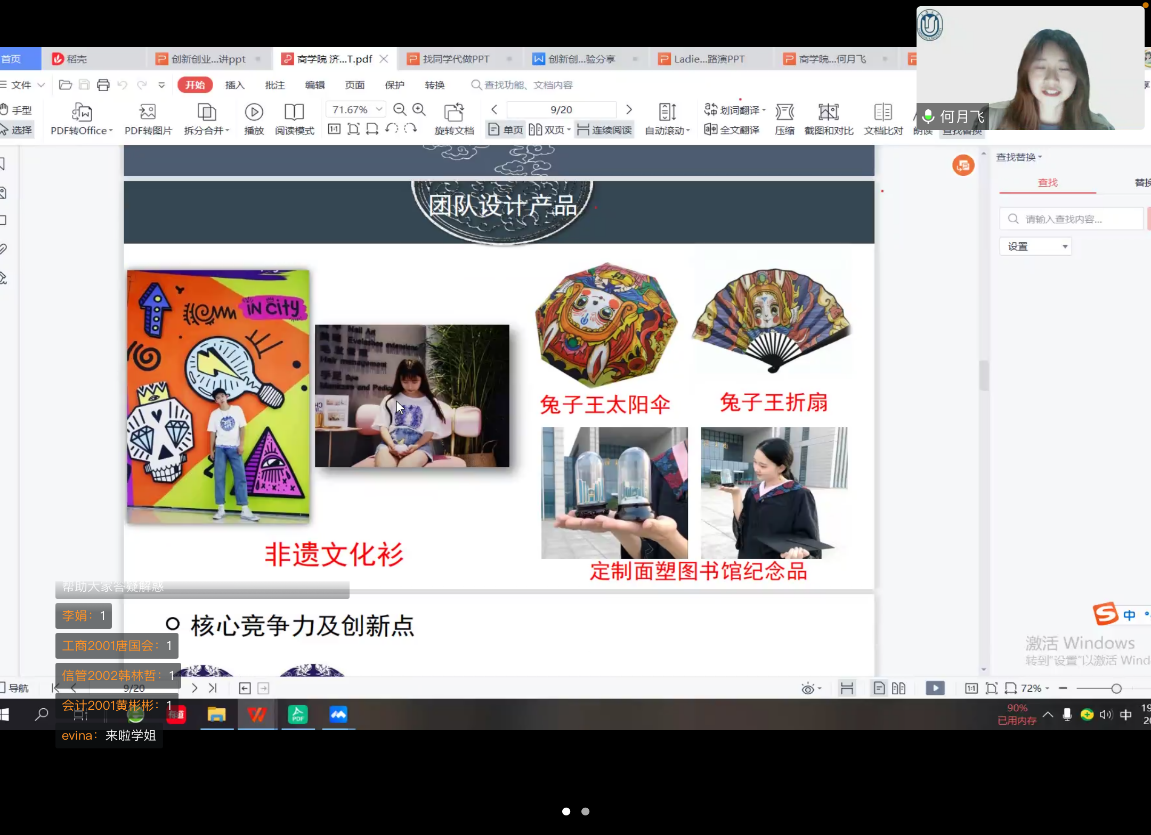Open the 播放 slideshow play icon

click(x=254, y=112)
